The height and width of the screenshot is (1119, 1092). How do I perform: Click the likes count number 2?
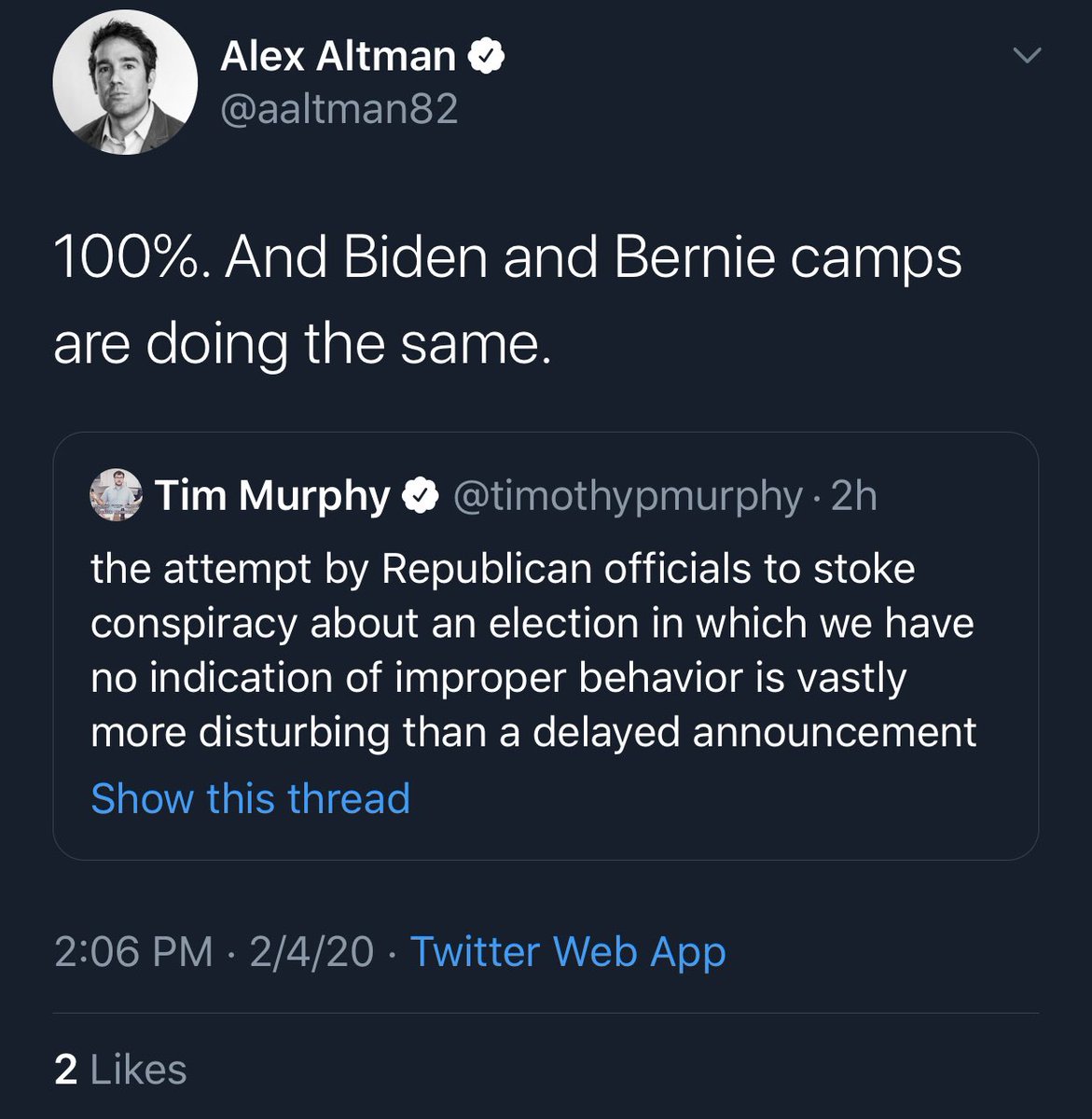(x=65, y=1070)
